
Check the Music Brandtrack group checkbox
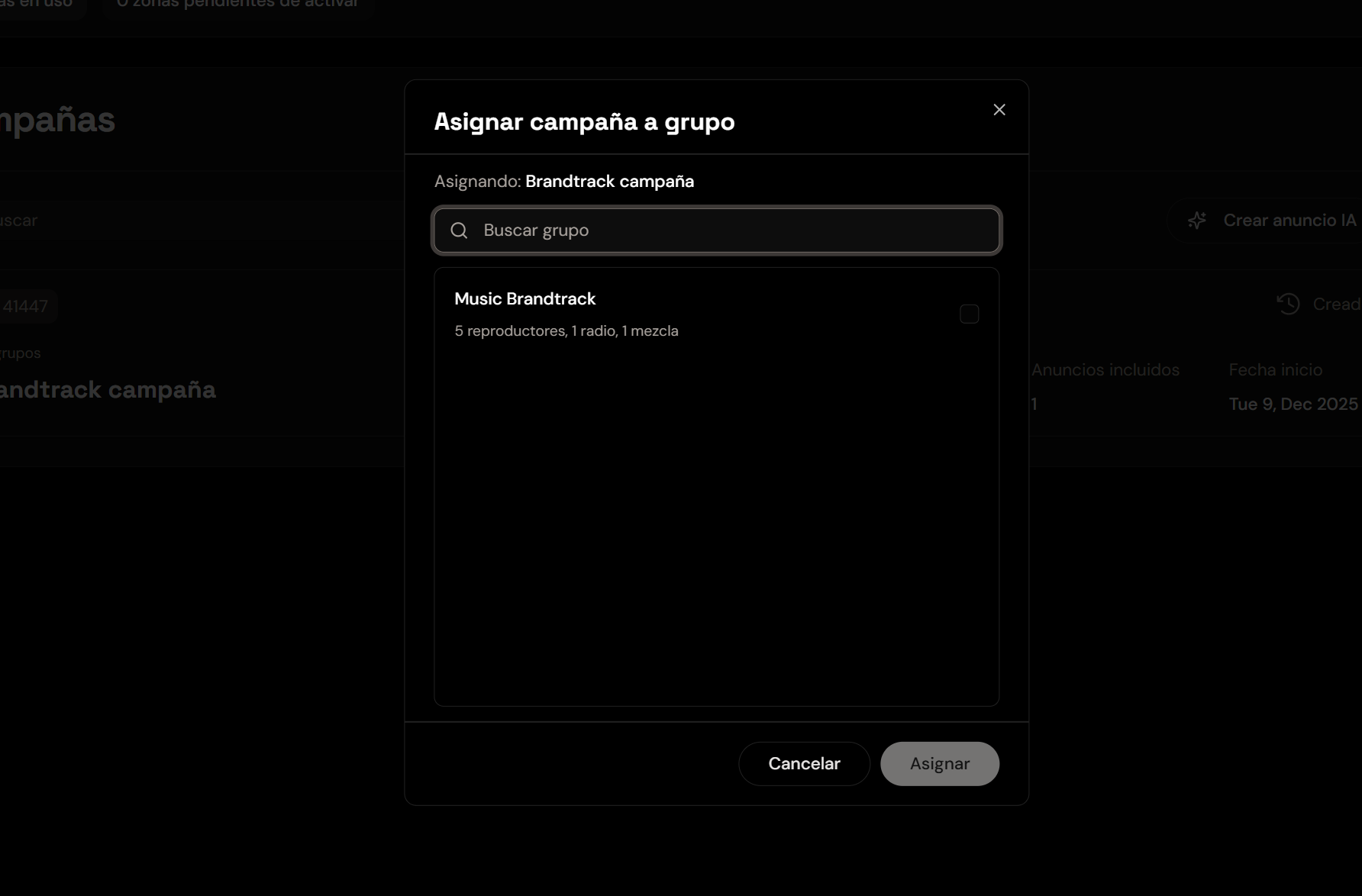969,314
